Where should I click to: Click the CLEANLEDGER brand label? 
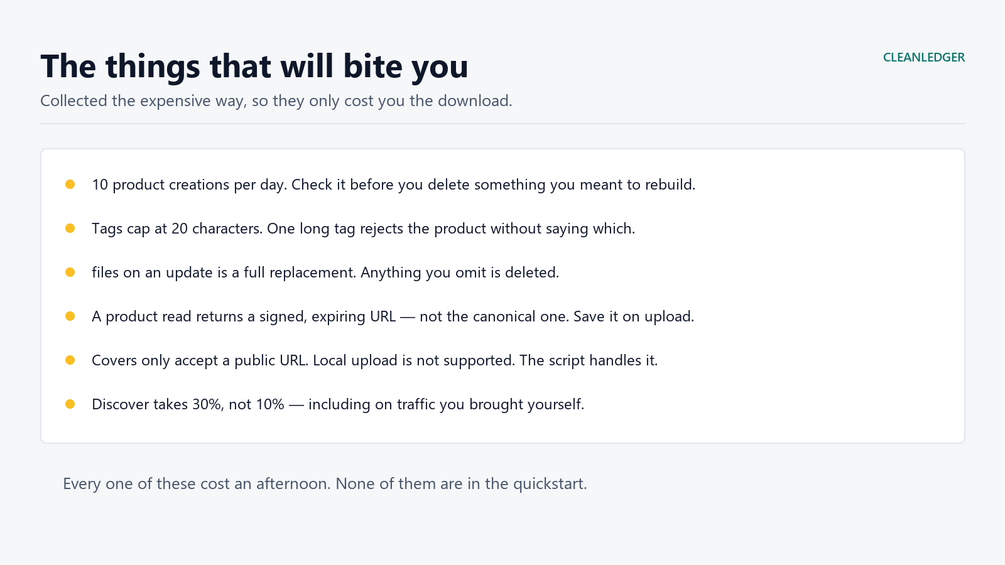point(924,57)
